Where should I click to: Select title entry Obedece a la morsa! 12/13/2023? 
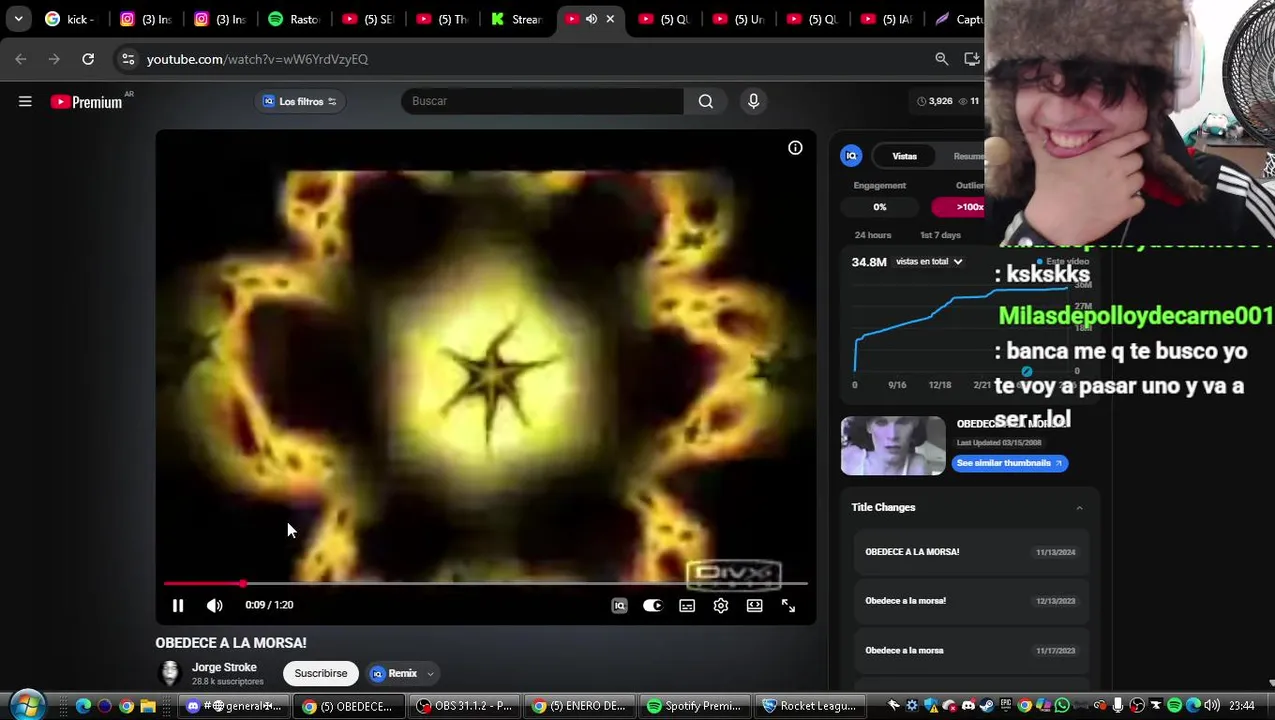tap(970, 601)
